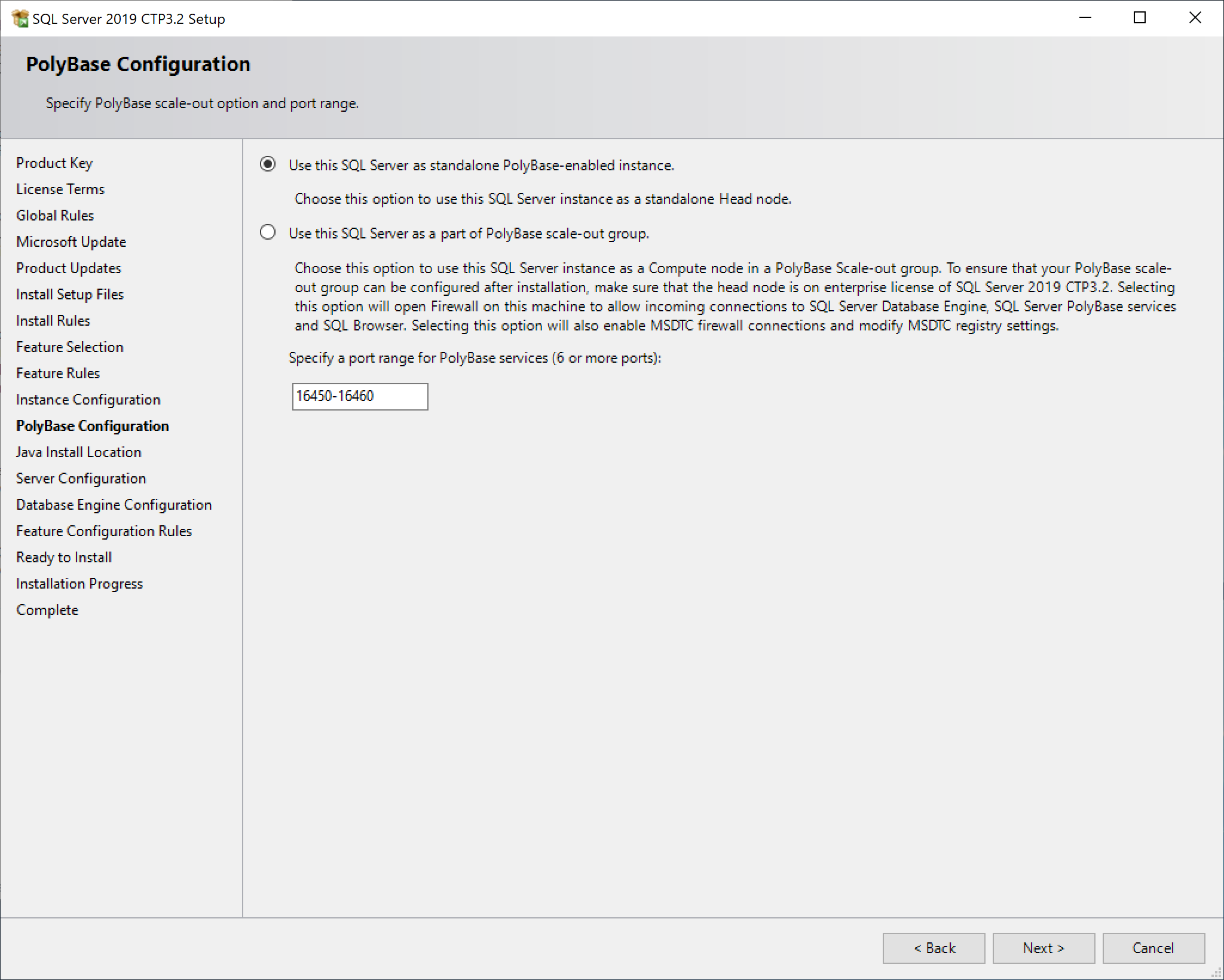Open Database Engine Configuration step
Viewport: 1224px width, 980px height.
(x=114, y=505)
